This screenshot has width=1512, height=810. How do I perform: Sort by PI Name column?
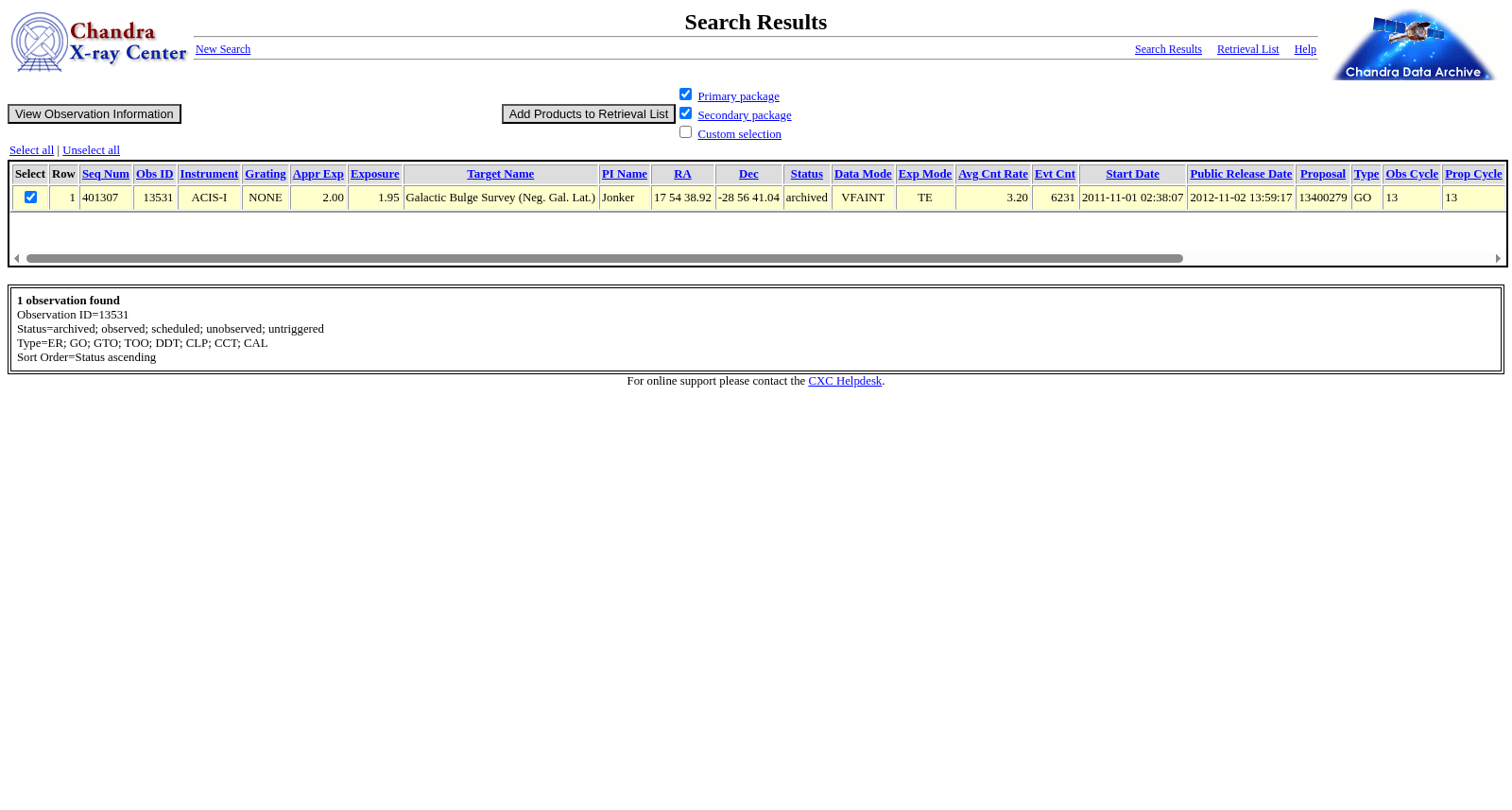pyautogui.click(x=625, y=174)
